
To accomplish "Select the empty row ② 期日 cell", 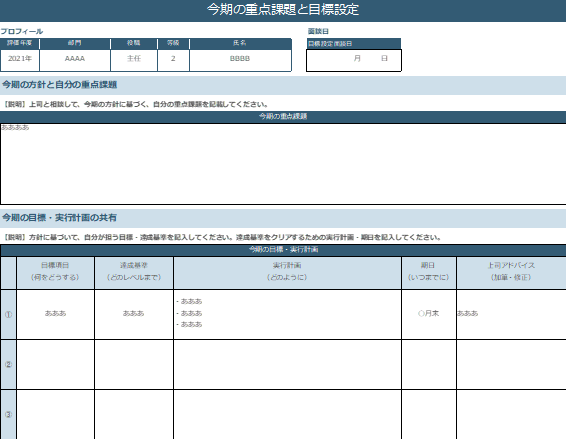I will click(x=429, y=364).
